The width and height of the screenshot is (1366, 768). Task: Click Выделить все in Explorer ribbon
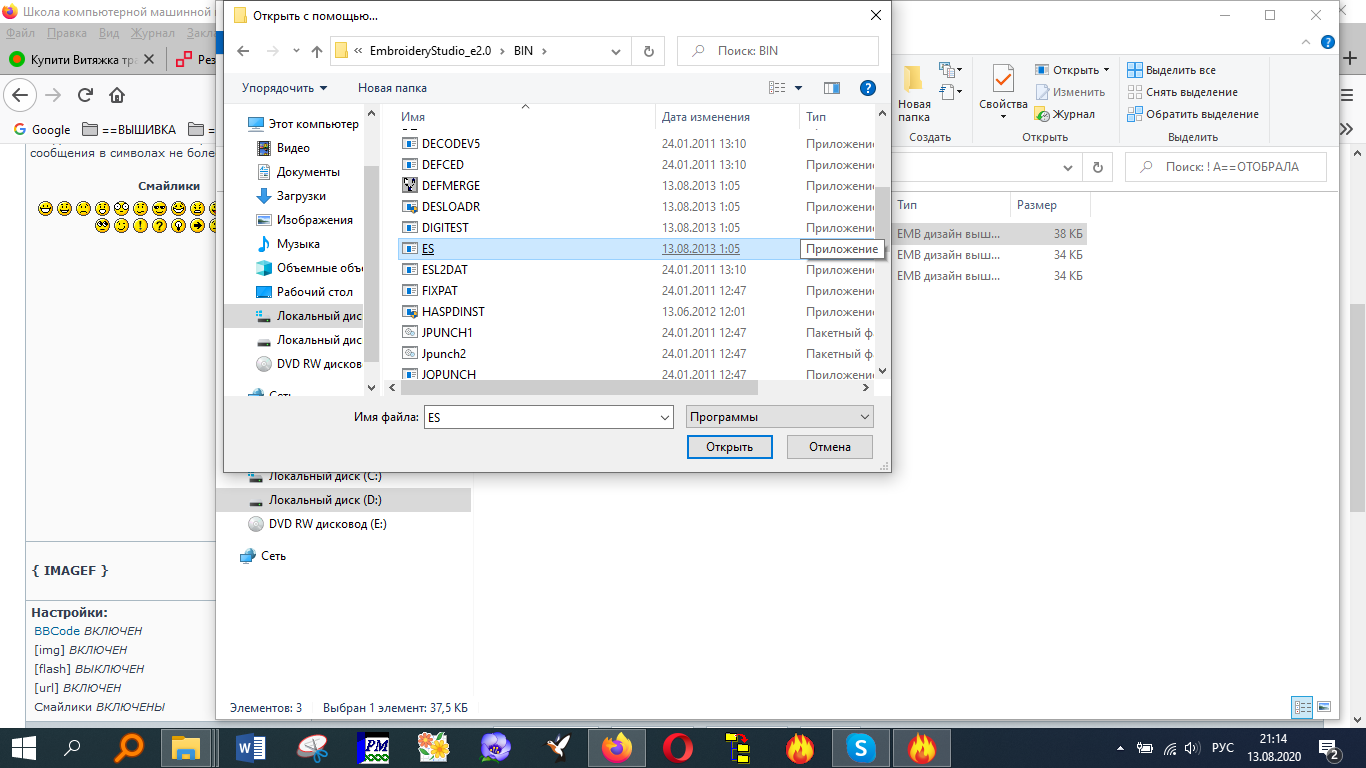(1172, 70)
